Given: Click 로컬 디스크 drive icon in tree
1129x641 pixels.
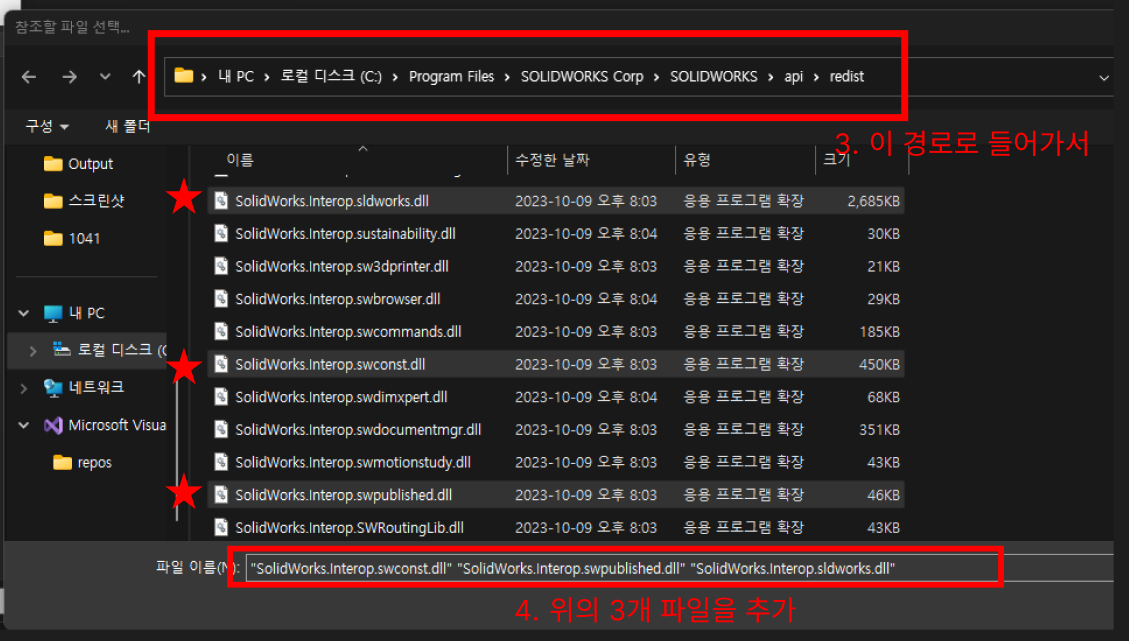Looking at the screenshot, I should (x=62, y=349).
